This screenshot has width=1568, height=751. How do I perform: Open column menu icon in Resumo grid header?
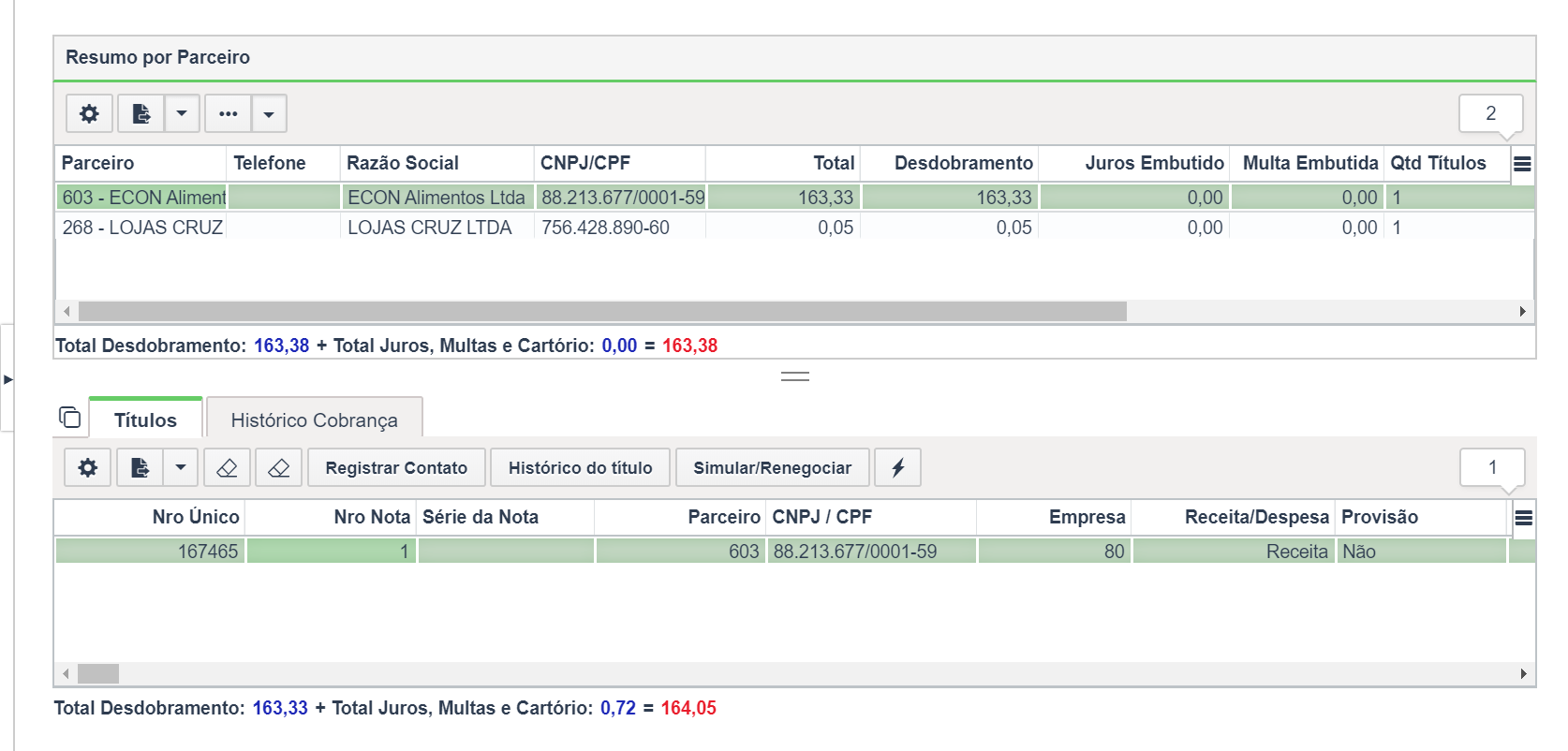(1522, 164)
